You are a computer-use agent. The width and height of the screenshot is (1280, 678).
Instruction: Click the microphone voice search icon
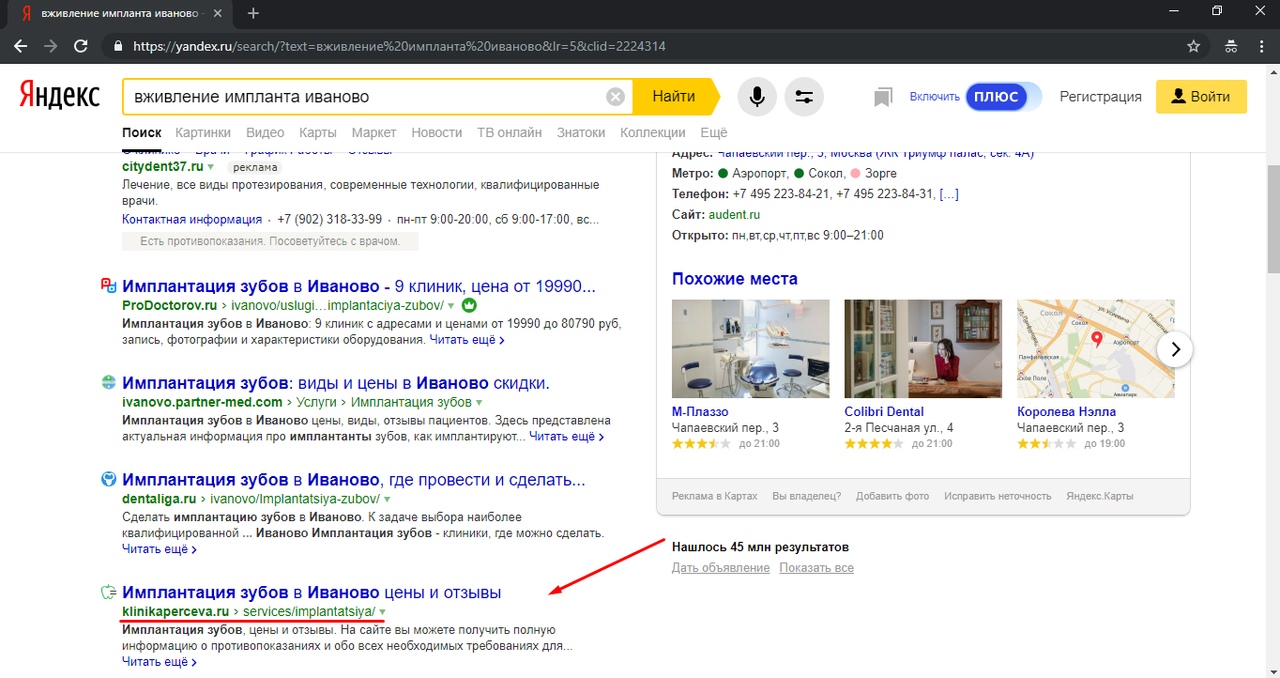coord(758,97)
